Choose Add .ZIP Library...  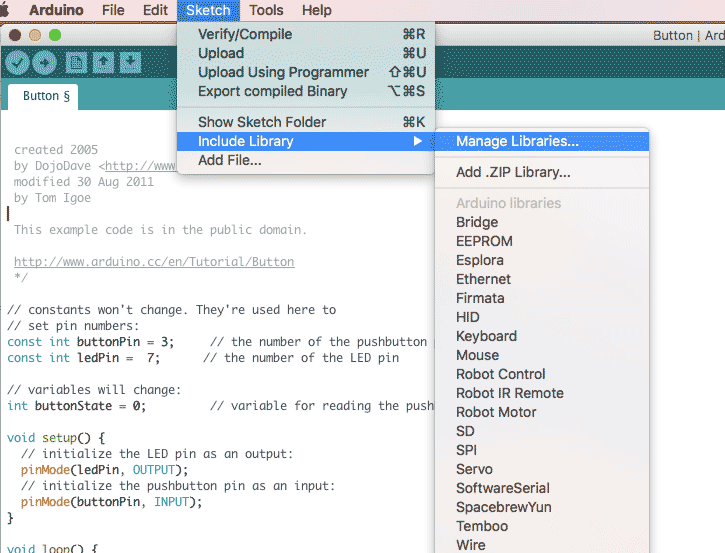click(542, 172)
